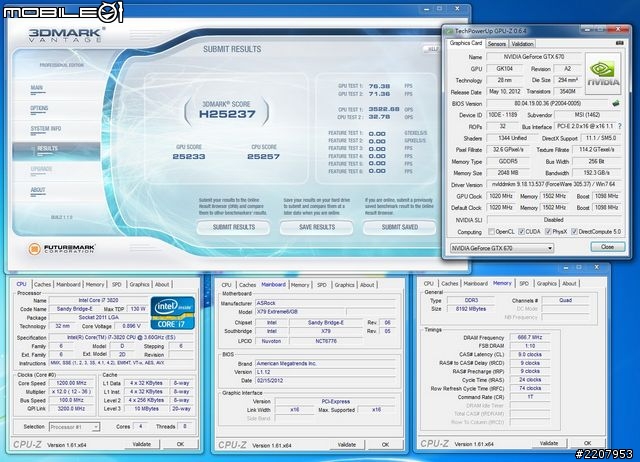Click the GPU-Z BIOS Version field
The width and height of the screenshot is (640, 462).
(548, 104)
